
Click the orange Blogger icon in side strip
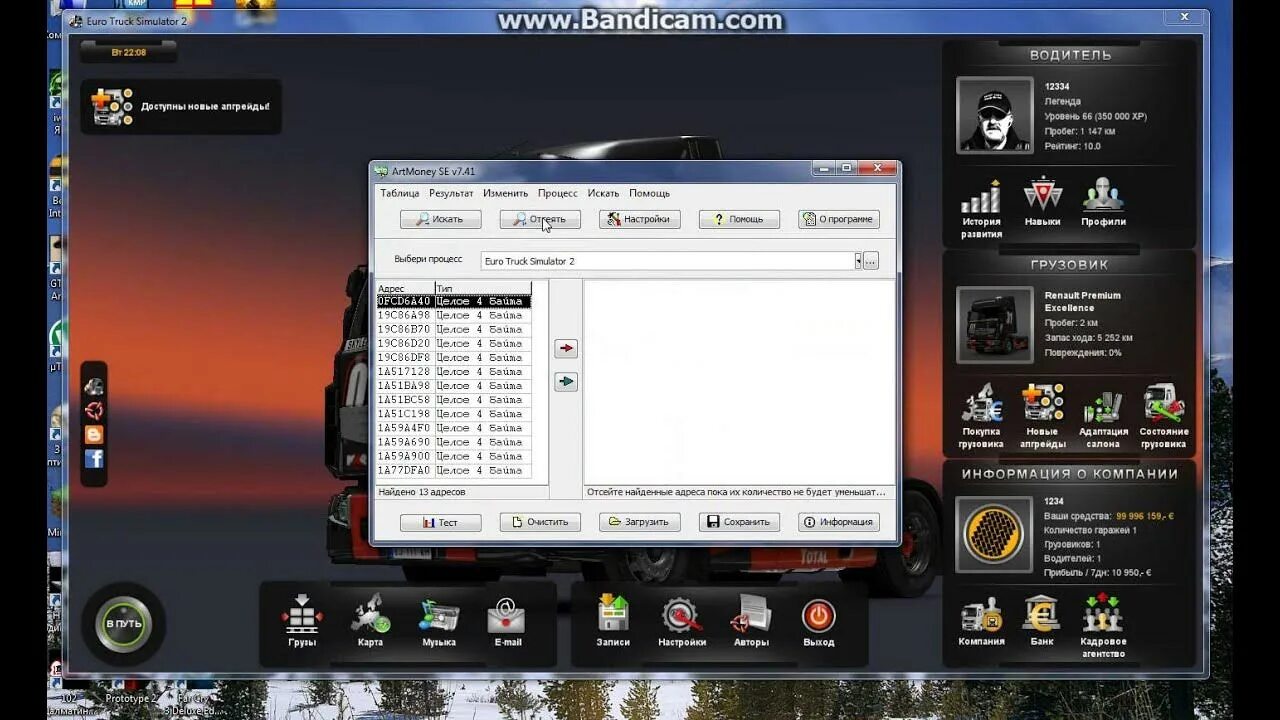(94, 434)
